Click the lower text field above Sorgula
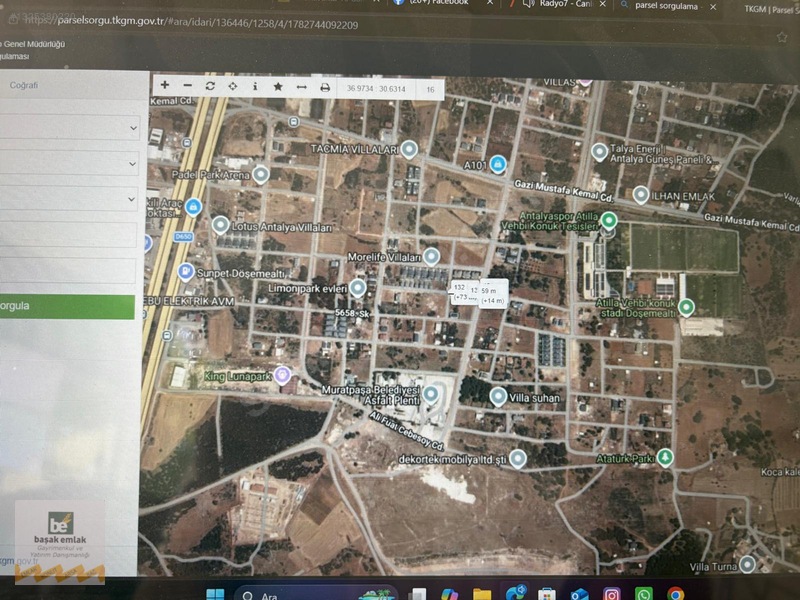The width and height of the screenshot is (800, 600). [x=68, y=270]
